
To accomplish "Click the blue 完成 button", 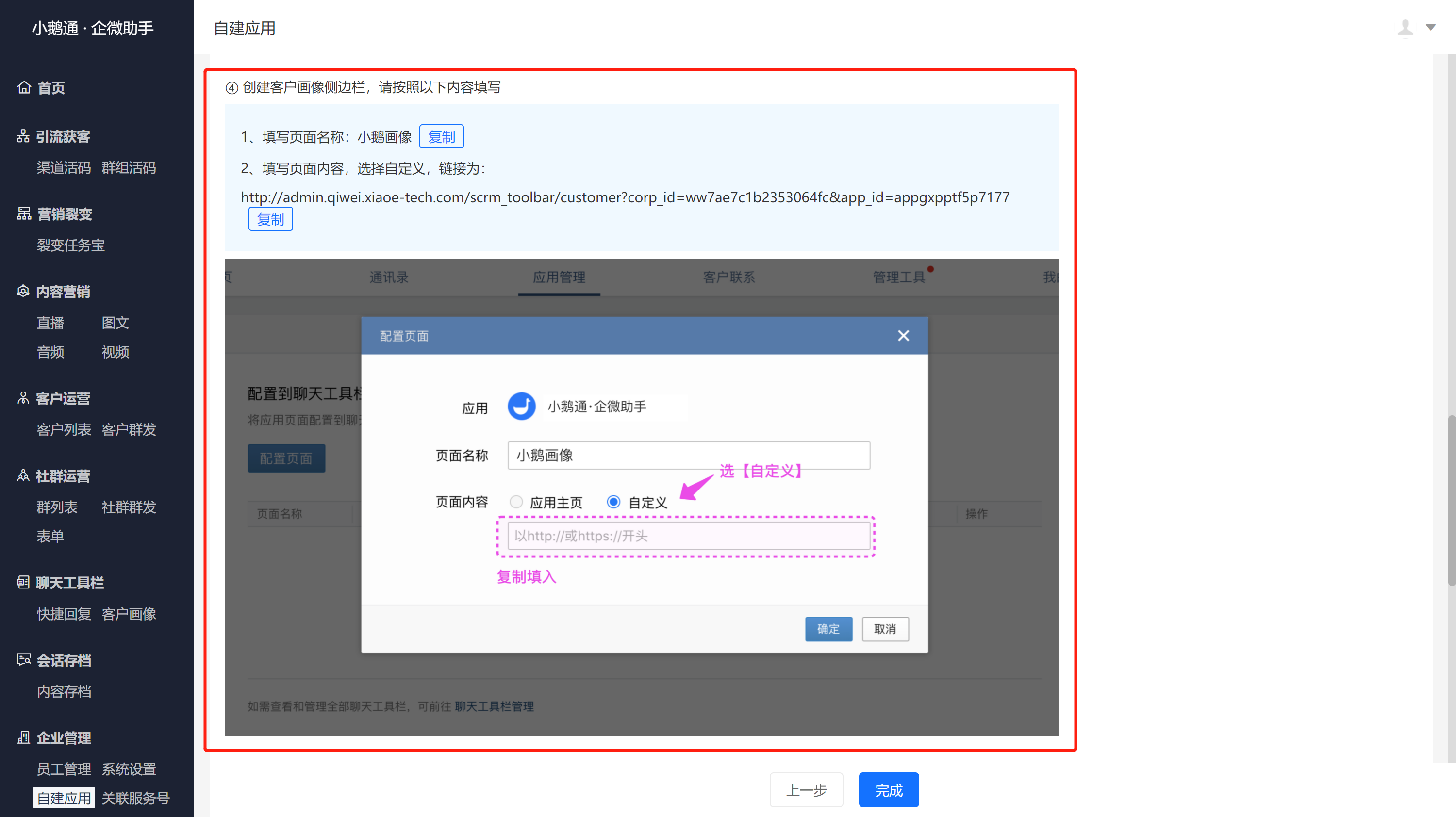I will click(x=889, y=790).
